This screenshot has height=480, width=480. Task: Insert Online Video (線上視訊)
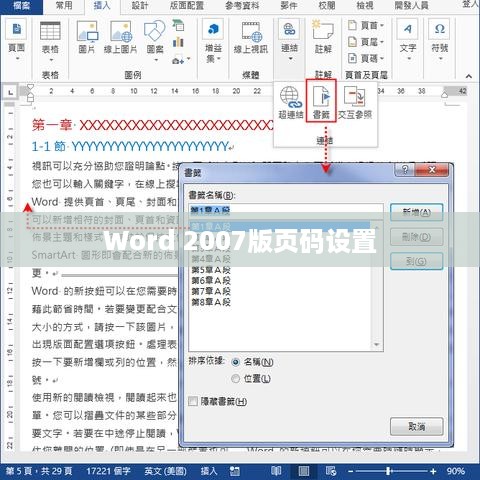[x=251, y=31]
